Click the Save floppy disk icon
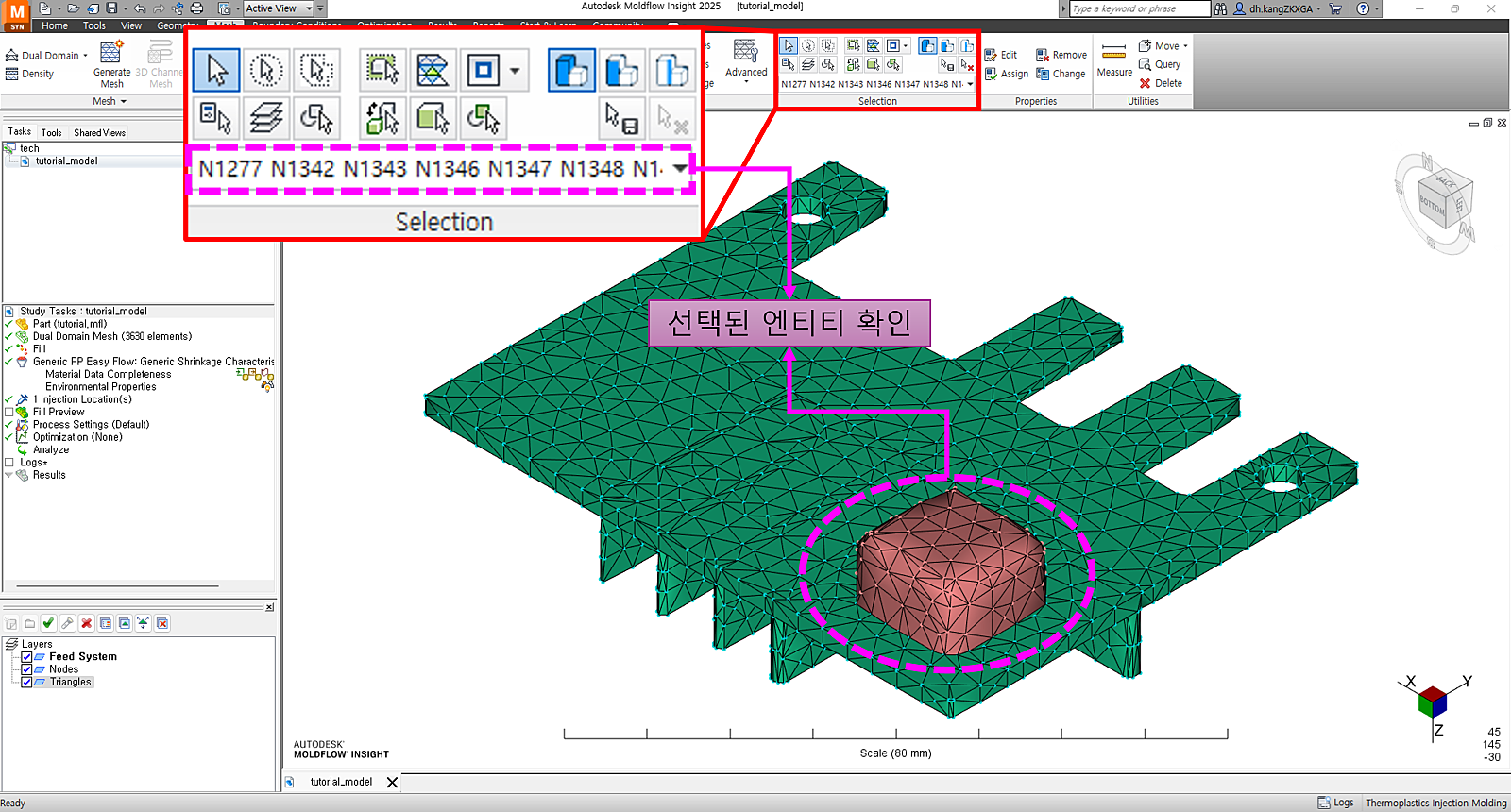This screenshot has height=812, width=1511. (112, 8)
